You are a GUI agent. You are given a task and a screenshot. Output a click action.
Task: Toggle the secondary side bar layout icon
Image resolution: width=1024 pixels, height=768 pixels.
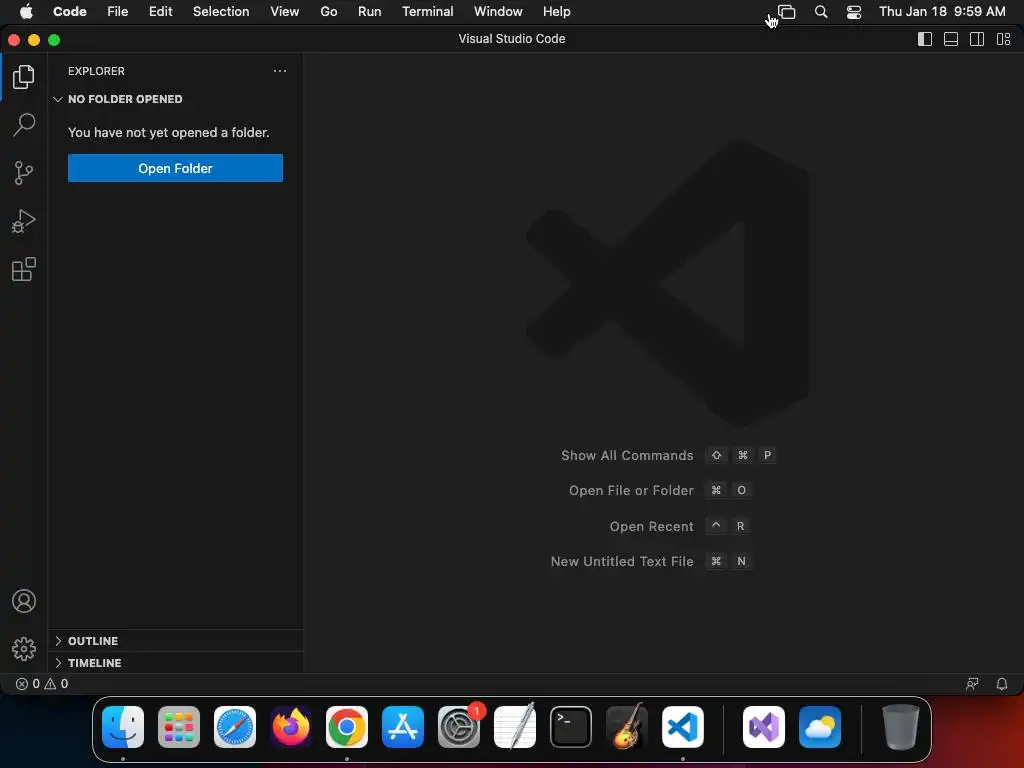977,39
